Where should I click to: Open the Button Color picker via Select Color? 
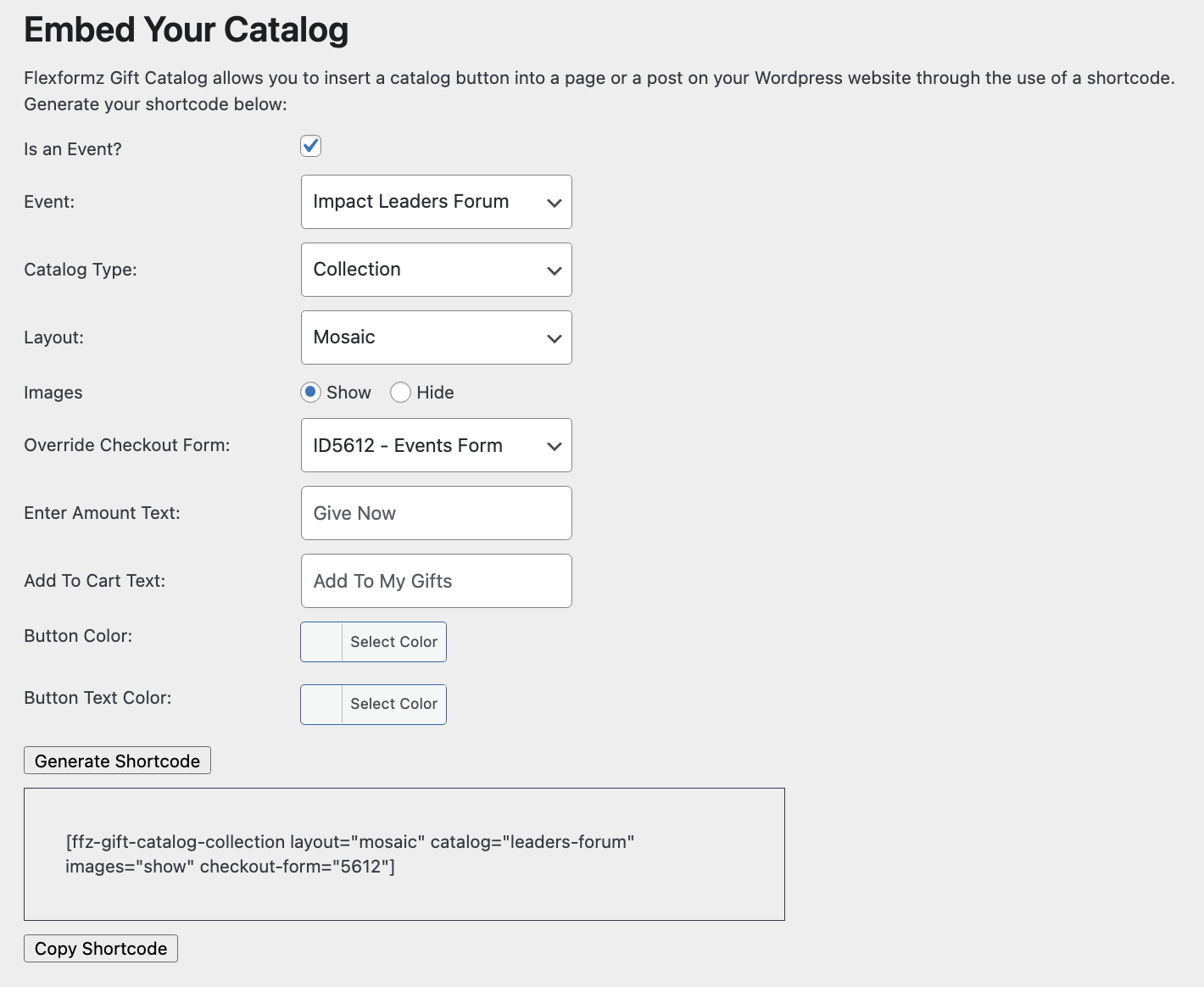click(x=393, y=642)
